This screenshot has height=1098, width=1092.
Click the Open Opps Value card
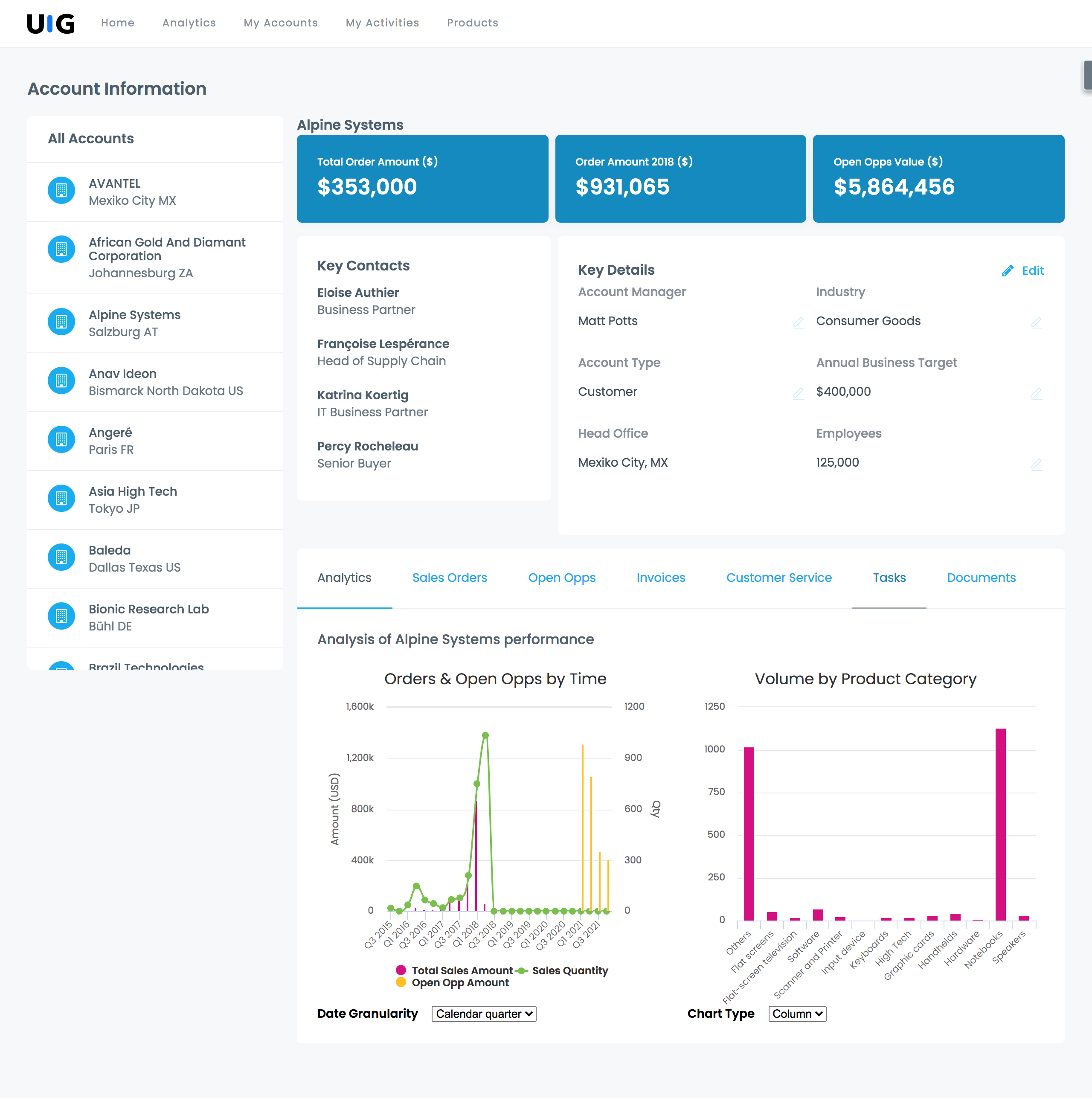point(938,178)
